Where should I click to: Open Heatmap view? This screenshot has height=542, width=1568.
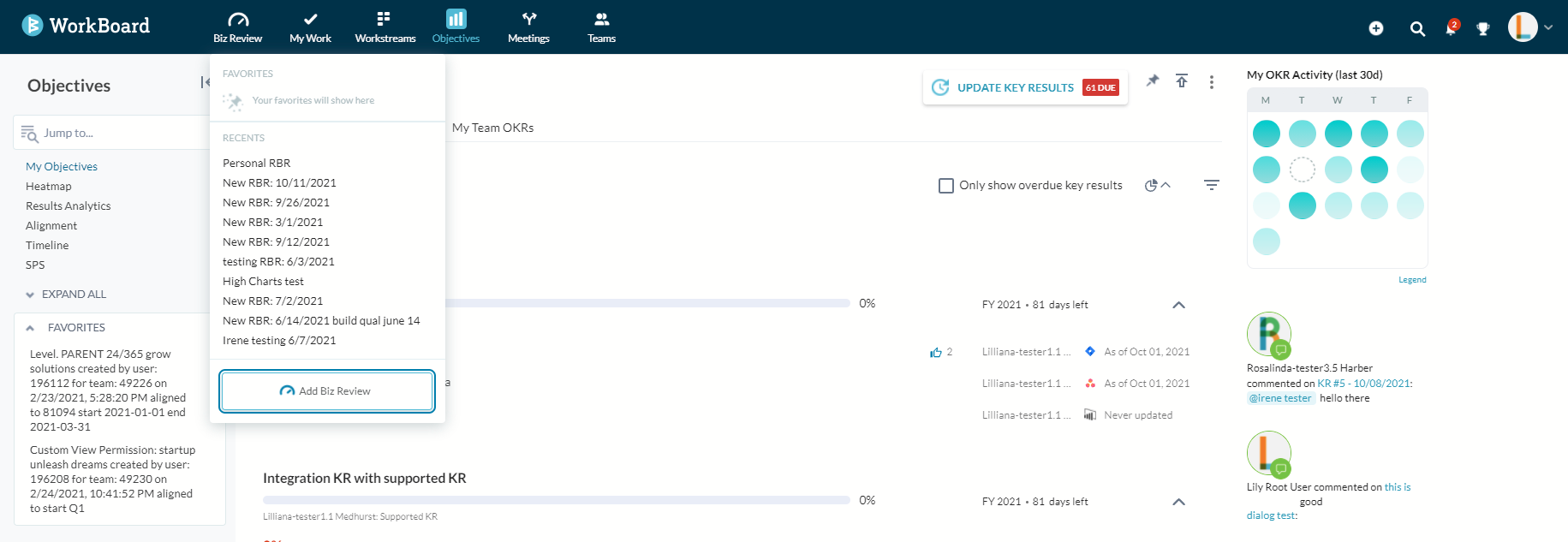point(49,186)
